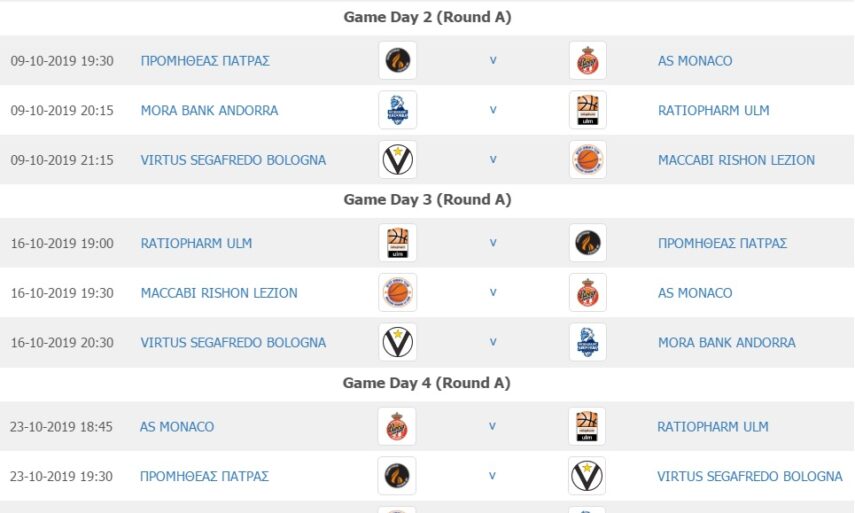Select Ratiopharm Ulm logo in the 09-10-2019 20:15 game
The width and height of the screenshot is (855, 513).
[x=588, y=110]
